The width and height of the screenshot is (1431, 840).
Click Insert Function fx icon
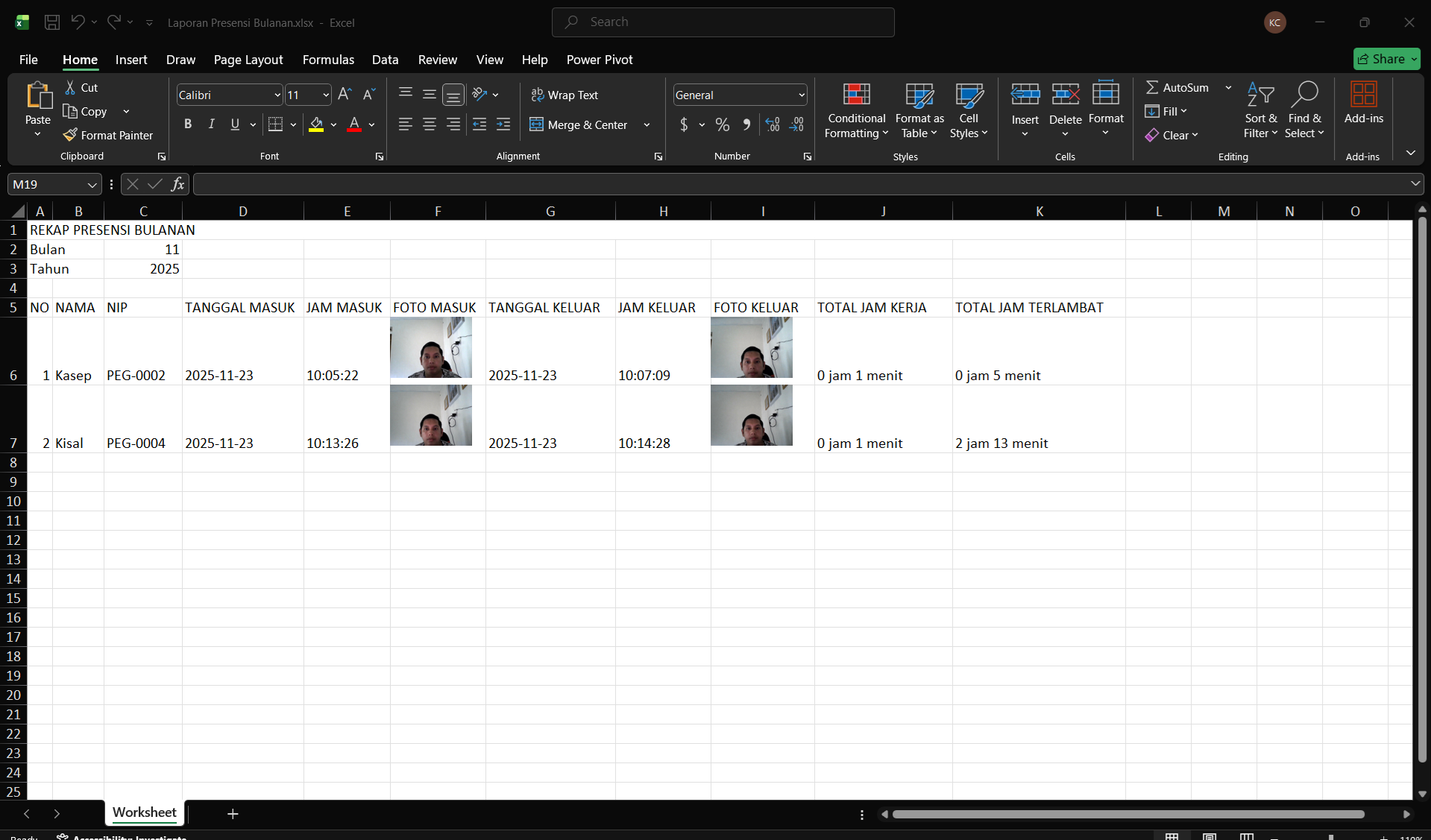tap(177, 184)
